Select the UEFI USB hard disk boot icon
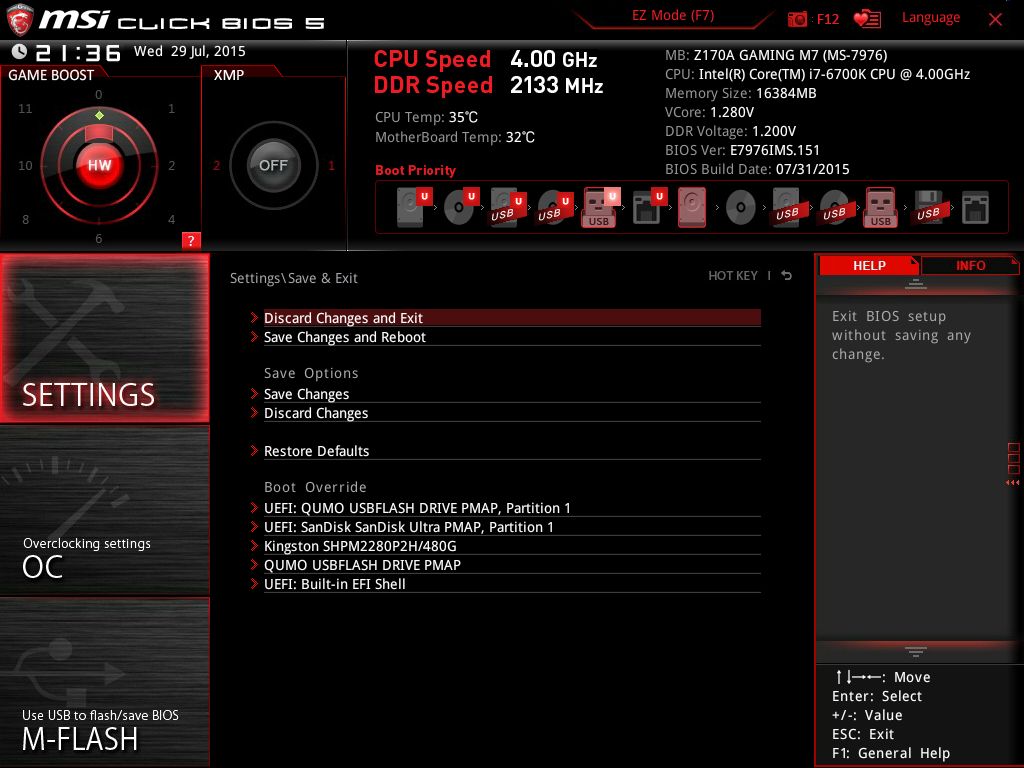Screen dimensions: 1024x768 508,207
